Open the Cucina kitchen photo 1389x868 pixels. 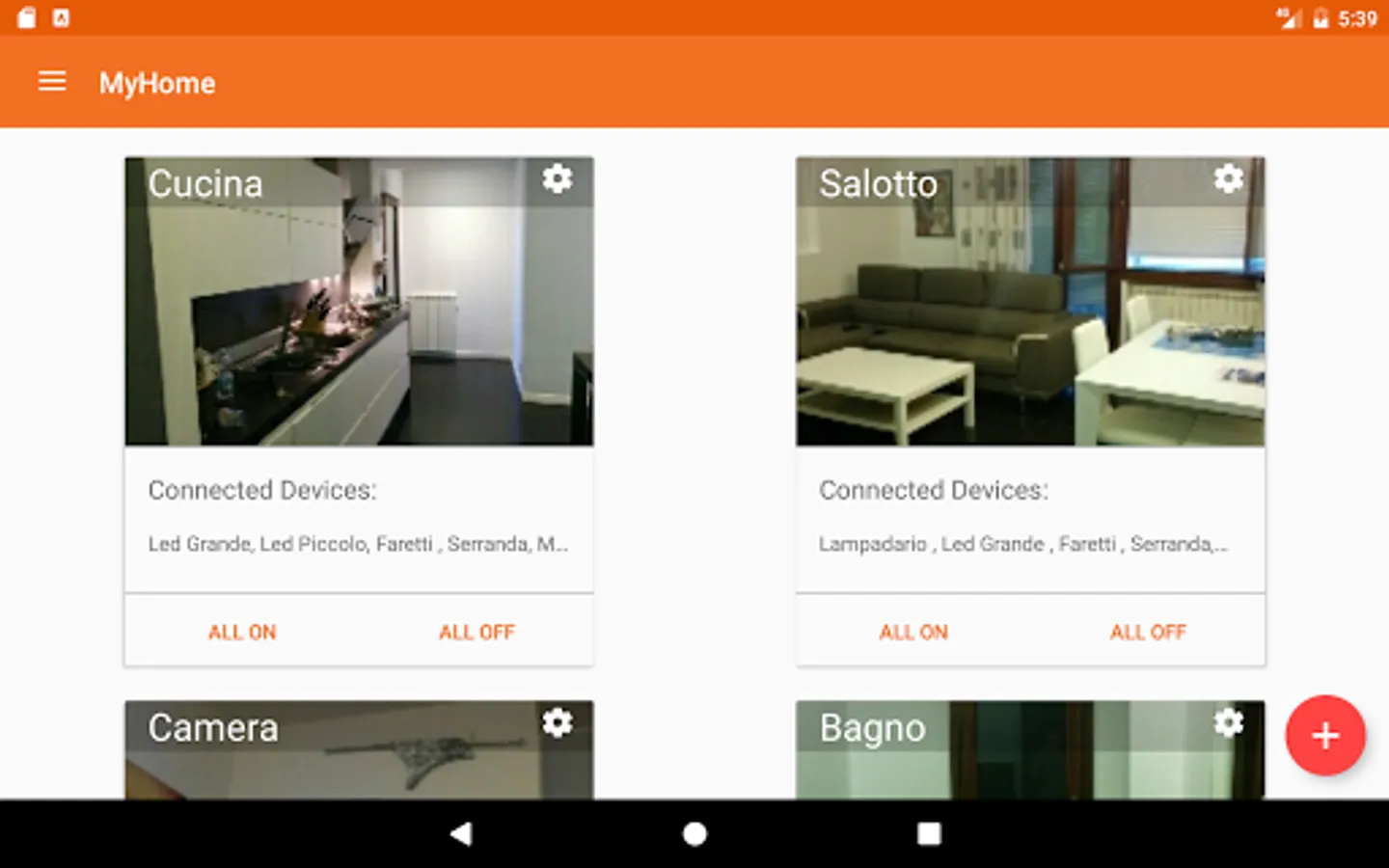tap(359, 301)
